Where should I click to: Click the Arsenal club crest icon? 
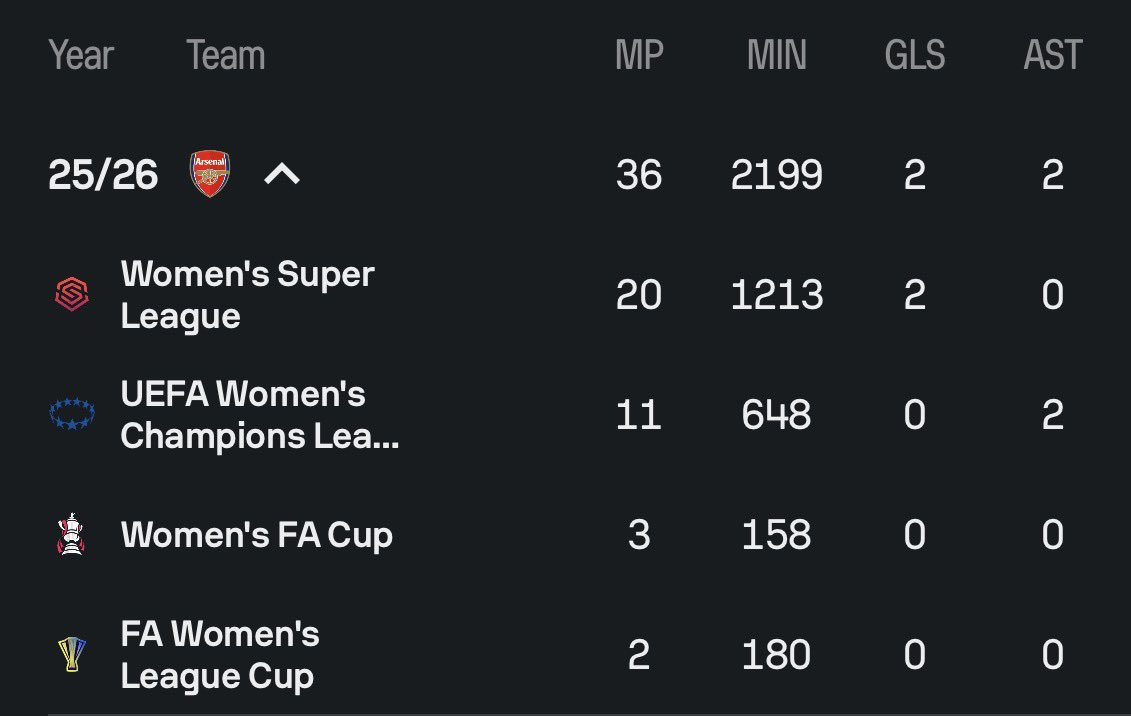(x=210, y=174)
